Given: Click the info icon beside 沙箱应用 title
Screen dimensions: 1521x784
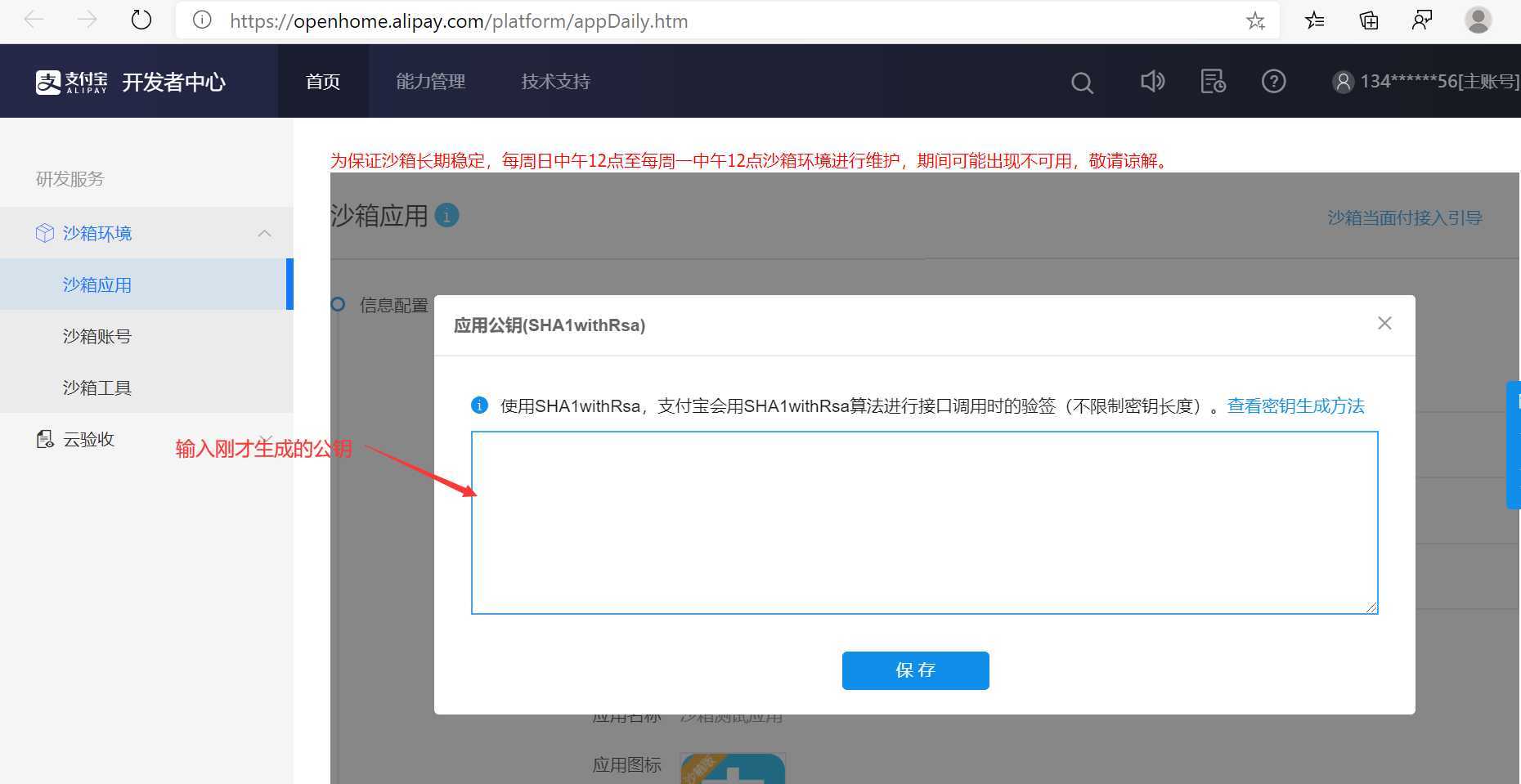Looking at the screenshot, I should click(446, 215).
